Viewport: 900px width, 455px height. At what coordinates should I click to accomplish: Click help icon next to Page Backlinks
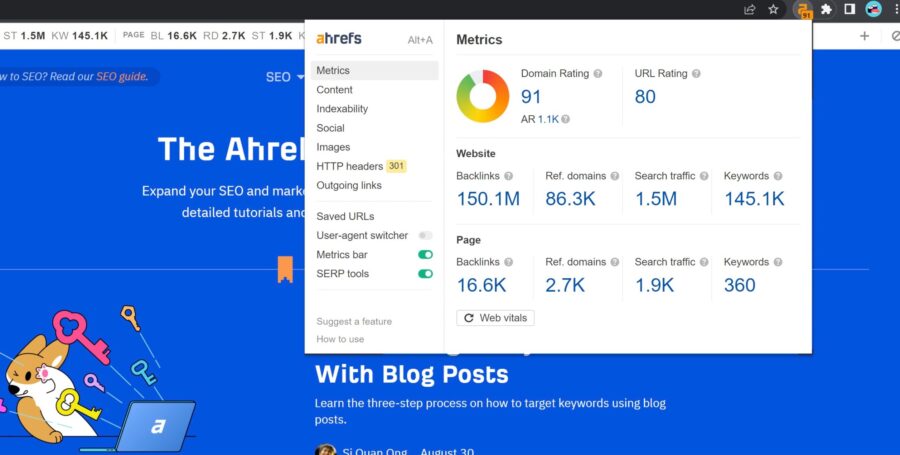click(508, 262)
